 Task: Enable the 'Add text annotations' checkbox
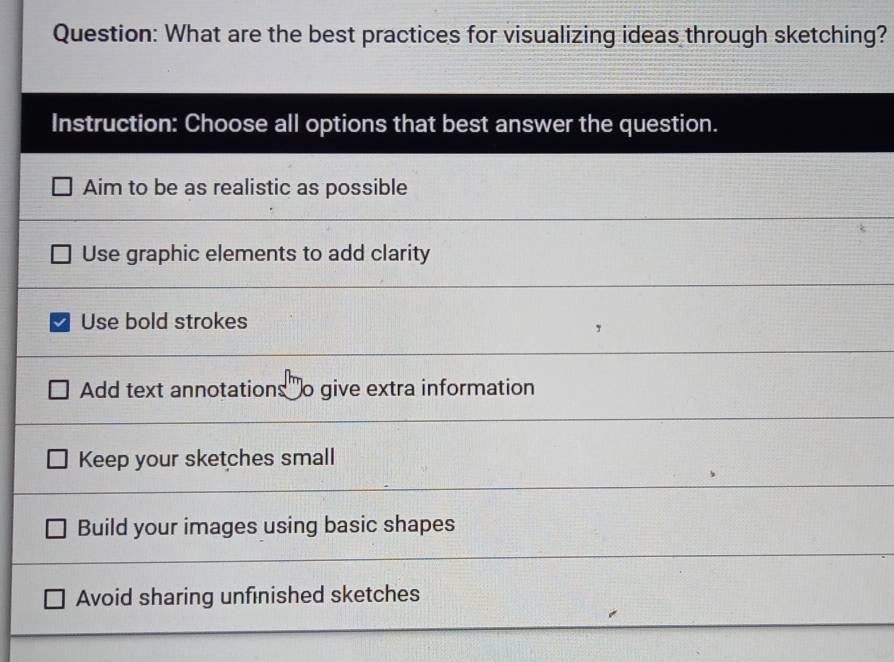[x=59, y=390]
